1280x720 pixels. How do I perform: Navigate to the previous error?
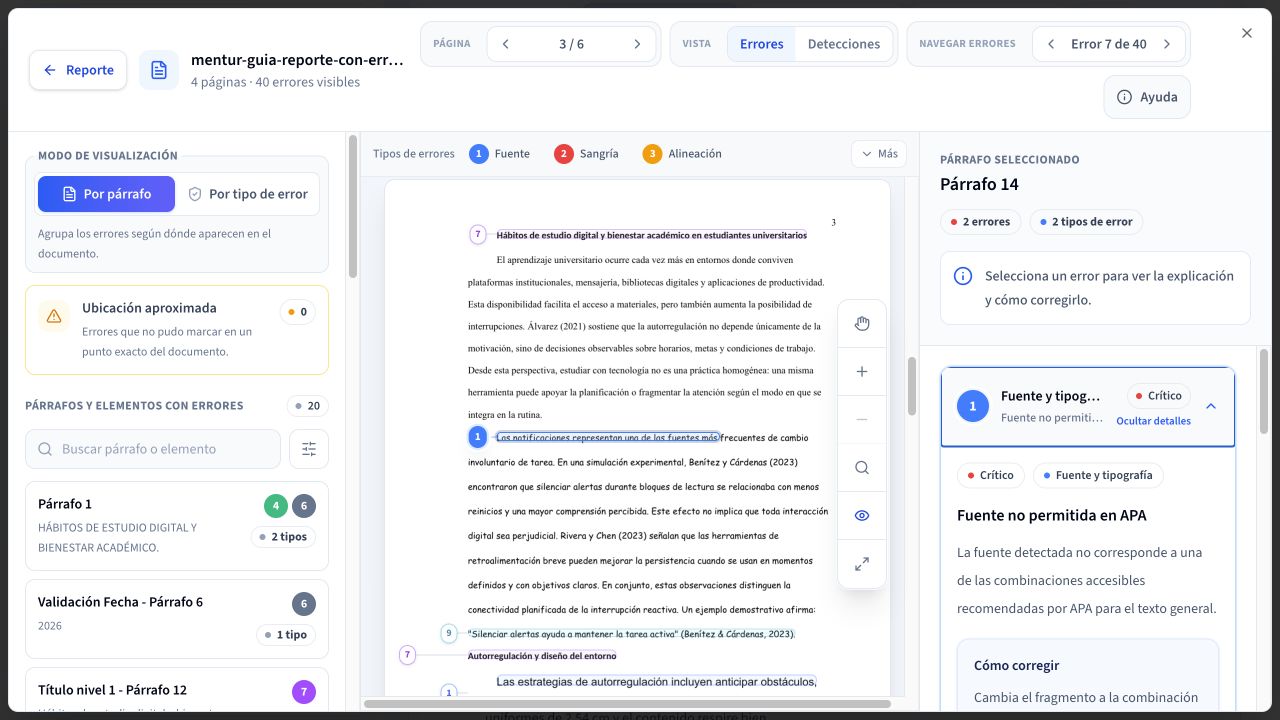click(1051, 44)
